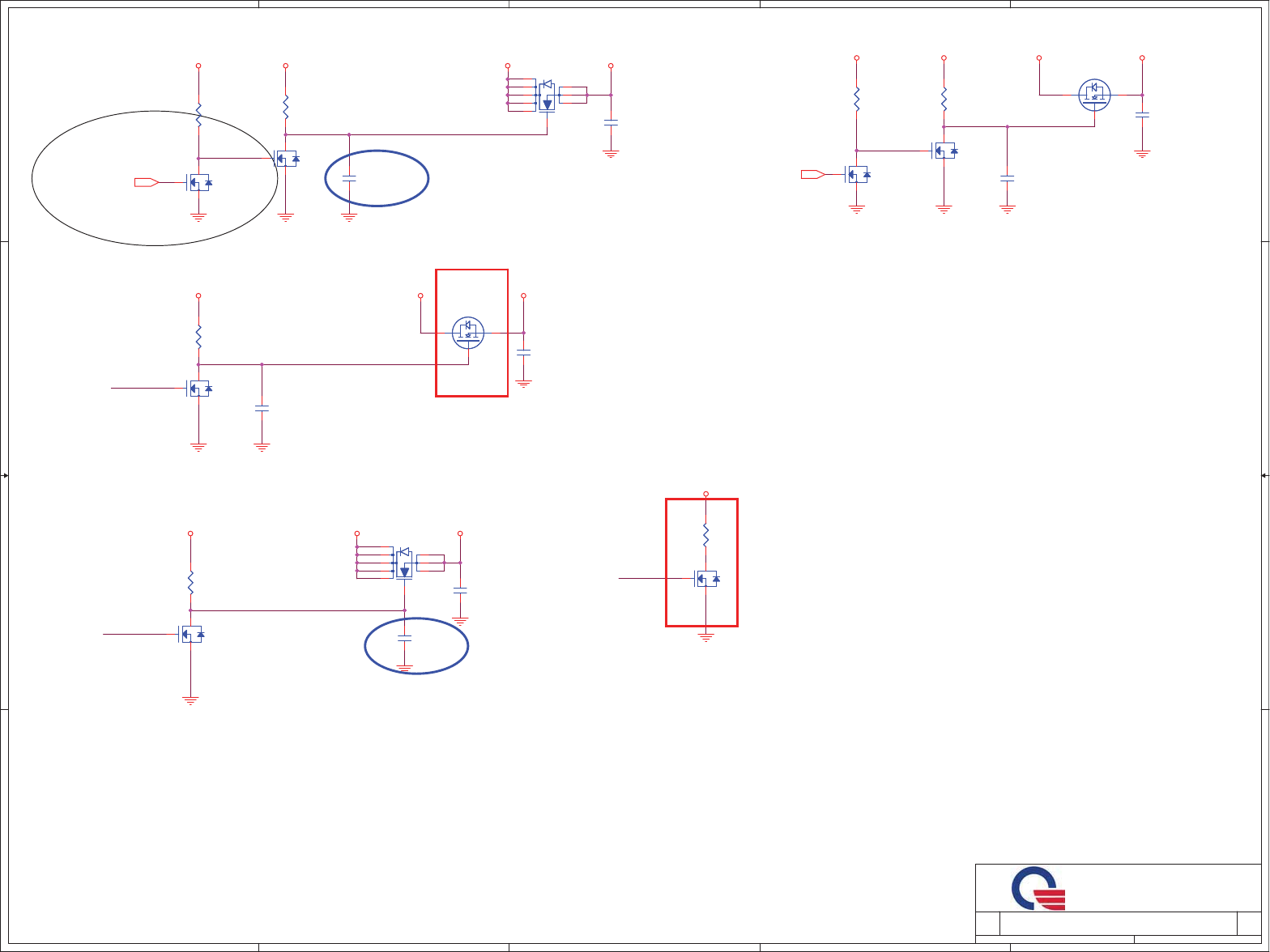Select the leftmost capacitor in the middle-left circuit
The image size is (1270, 952).
coord(262,409)
